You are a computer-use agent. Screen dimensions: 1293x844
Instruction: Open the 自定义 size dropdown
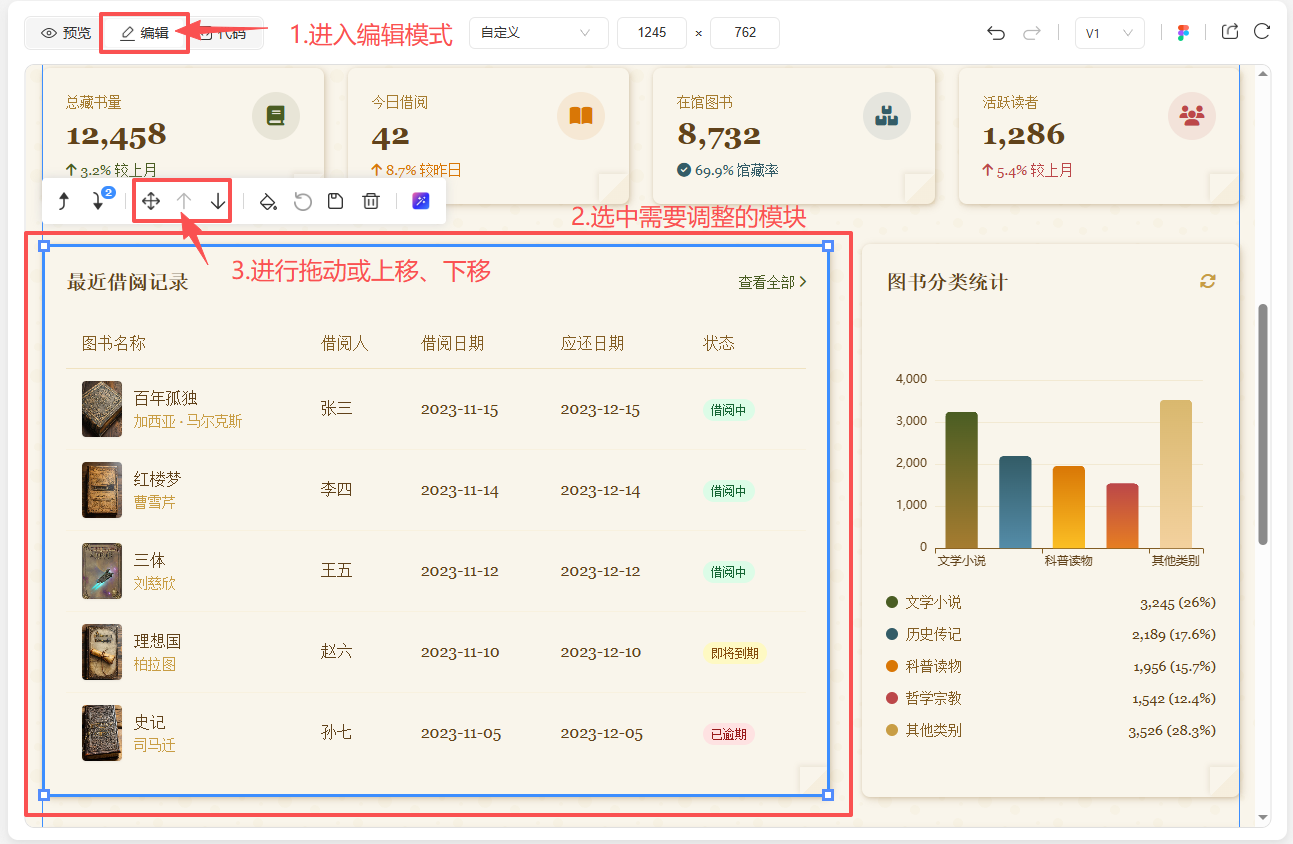[x=538, y=33]
